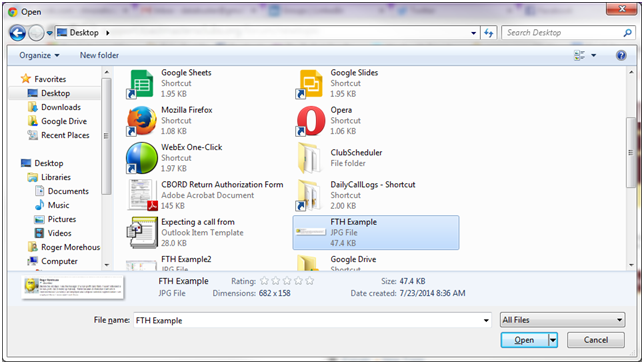Click the Chrome icon in title bar

pyautogui.click(x=13, y=12)
